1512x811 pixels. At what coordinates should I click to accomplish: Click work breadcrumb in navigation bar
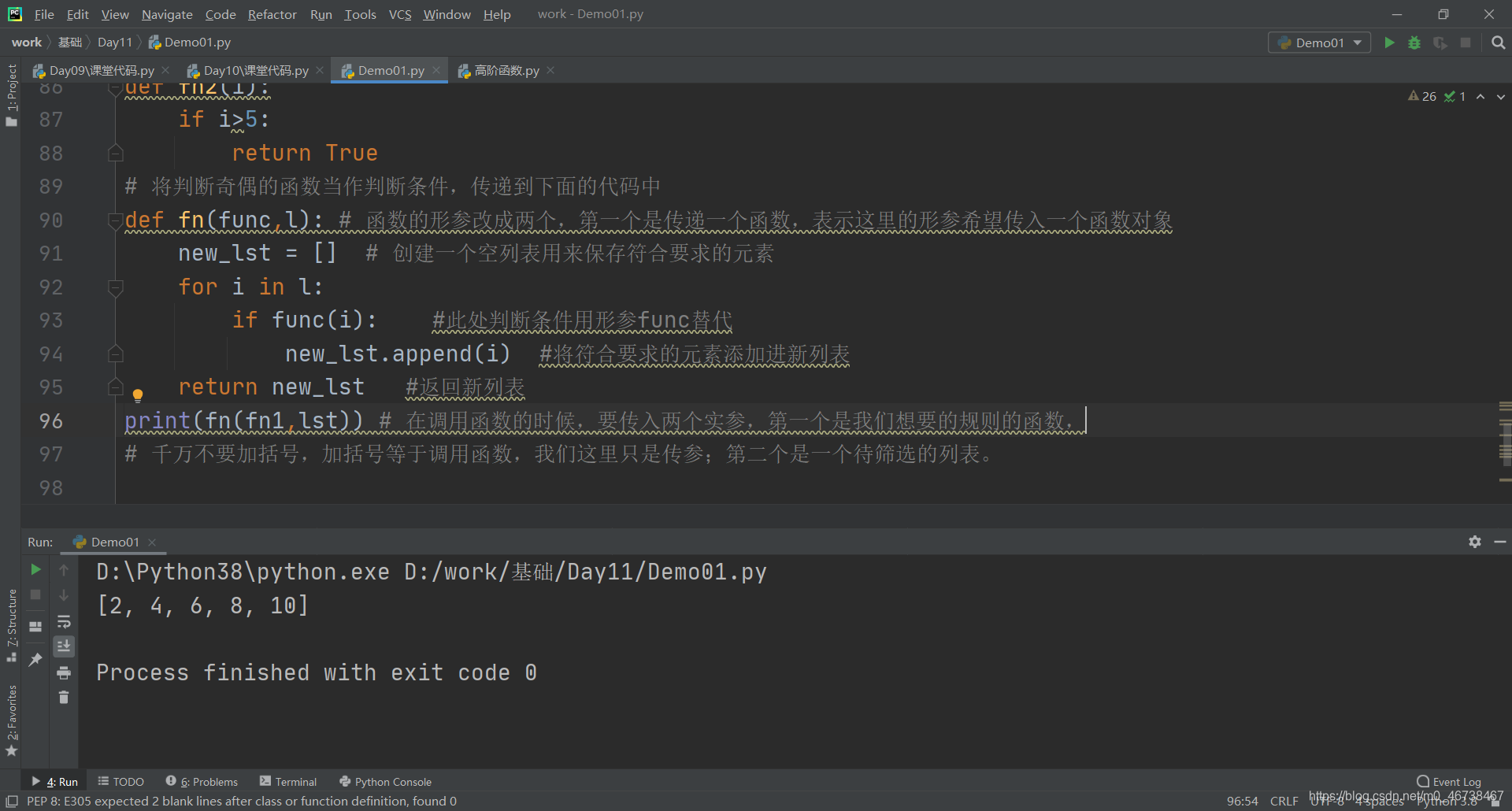click(27, 43)
